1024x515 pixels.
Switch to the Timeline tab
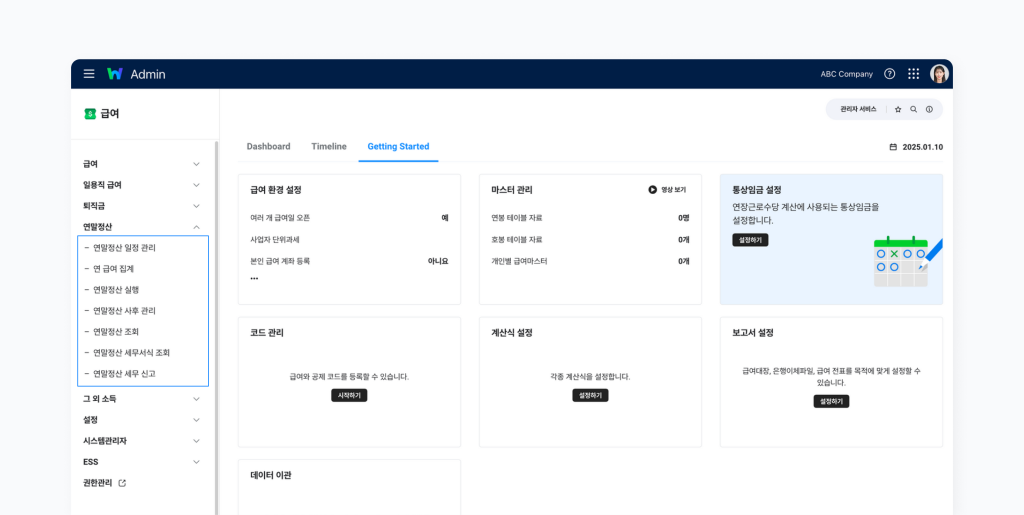click(x=329, y=147)
